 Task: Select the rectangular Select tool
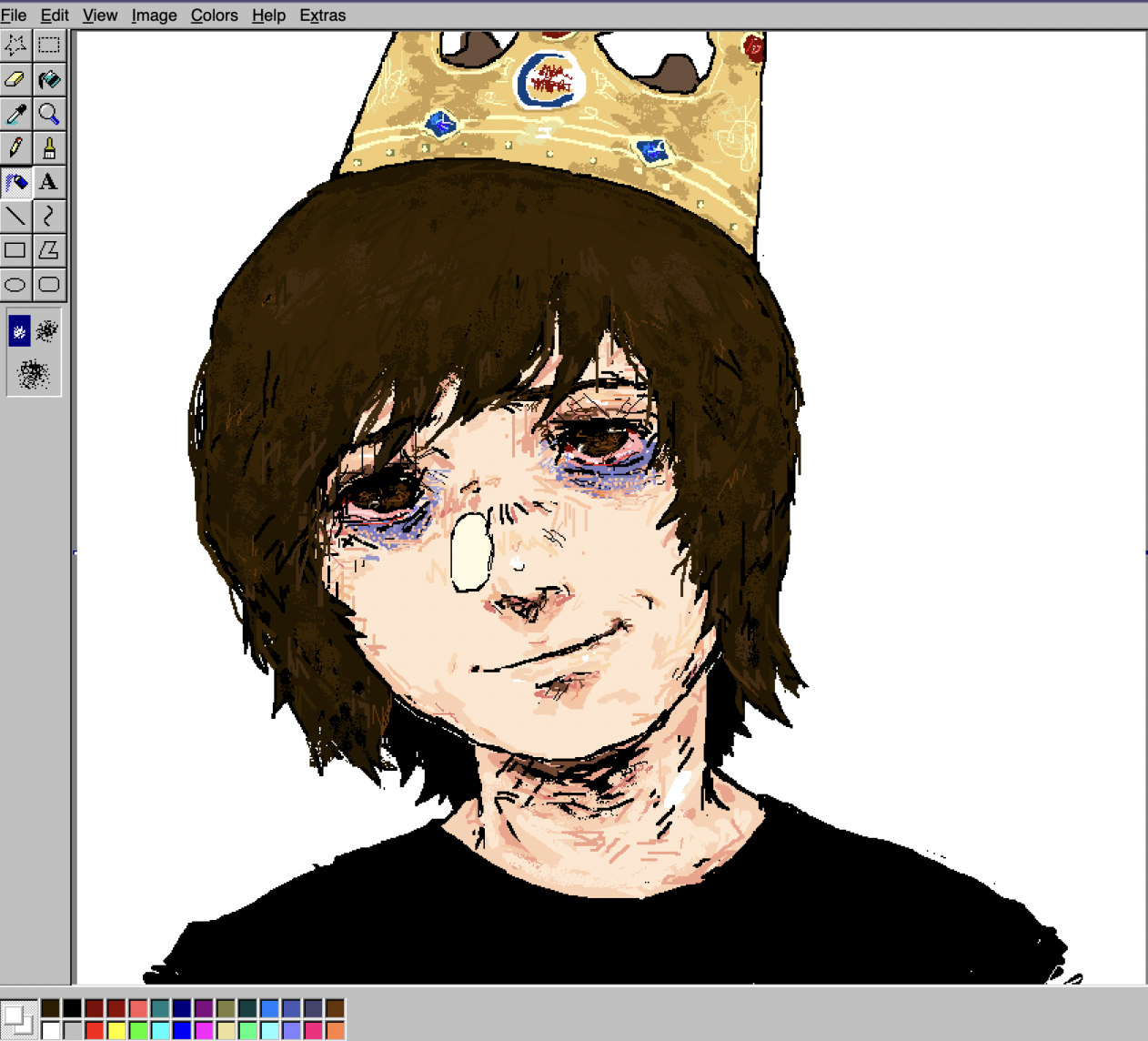(49, 45)
